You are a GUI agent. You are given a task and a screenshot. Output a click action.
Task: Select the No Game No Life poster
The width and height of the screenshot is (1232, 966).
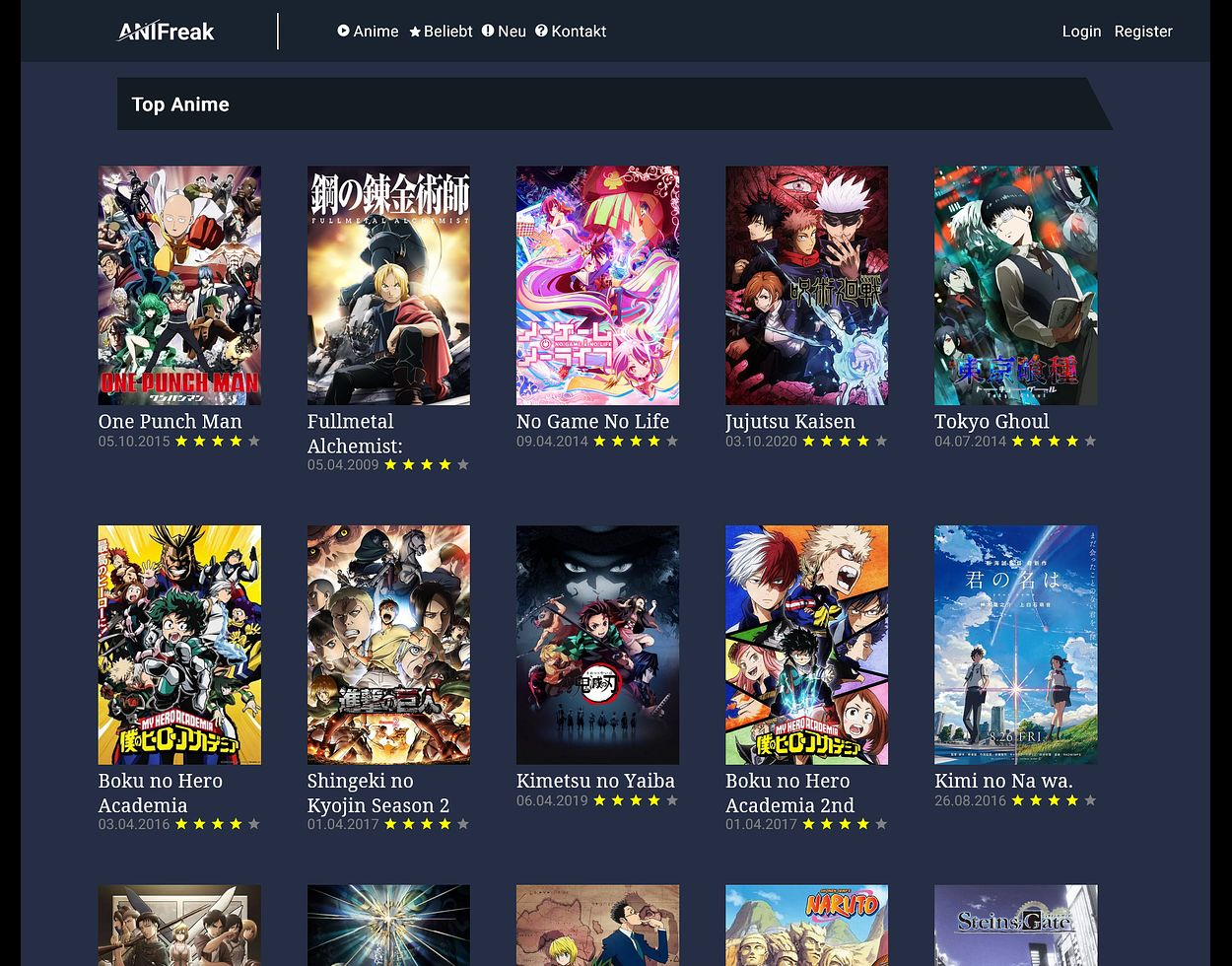[x=597, y=285]
